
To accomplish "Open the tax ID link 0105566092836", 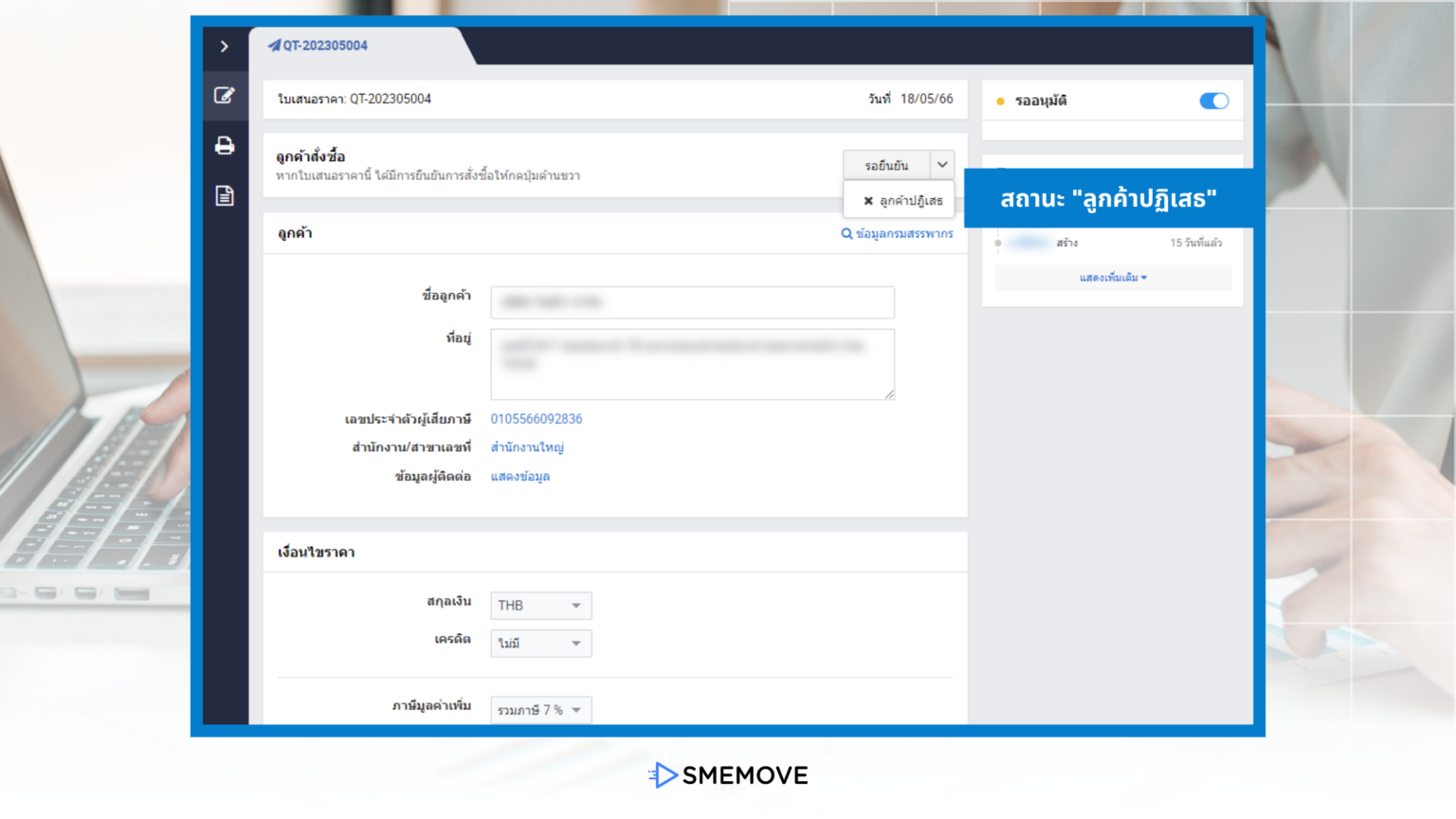I will point(536,418).
